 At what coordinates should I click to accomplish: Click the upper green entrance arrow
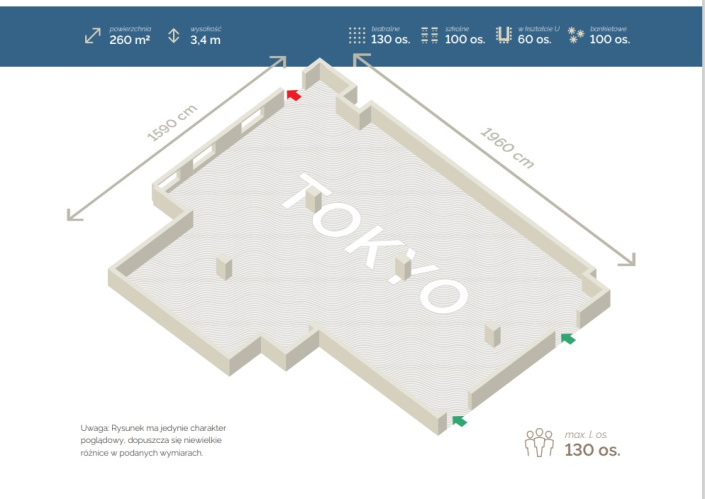(x=568, y=339)
